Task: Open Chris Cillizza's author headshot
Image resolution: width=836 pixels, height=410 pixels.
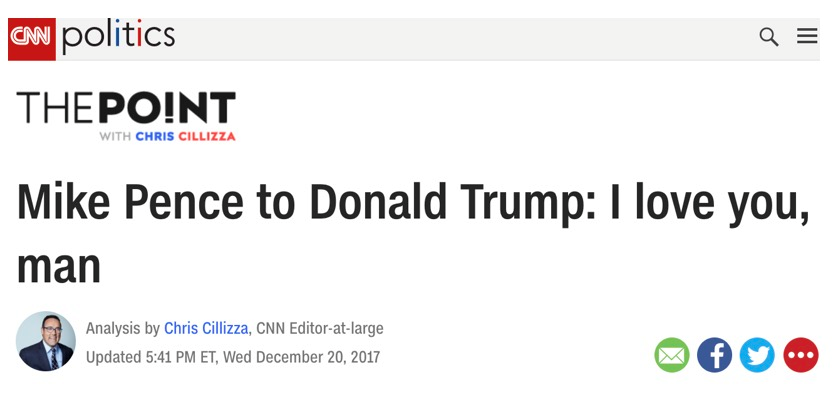Action: pyautogui.click(x=46, y=341)
